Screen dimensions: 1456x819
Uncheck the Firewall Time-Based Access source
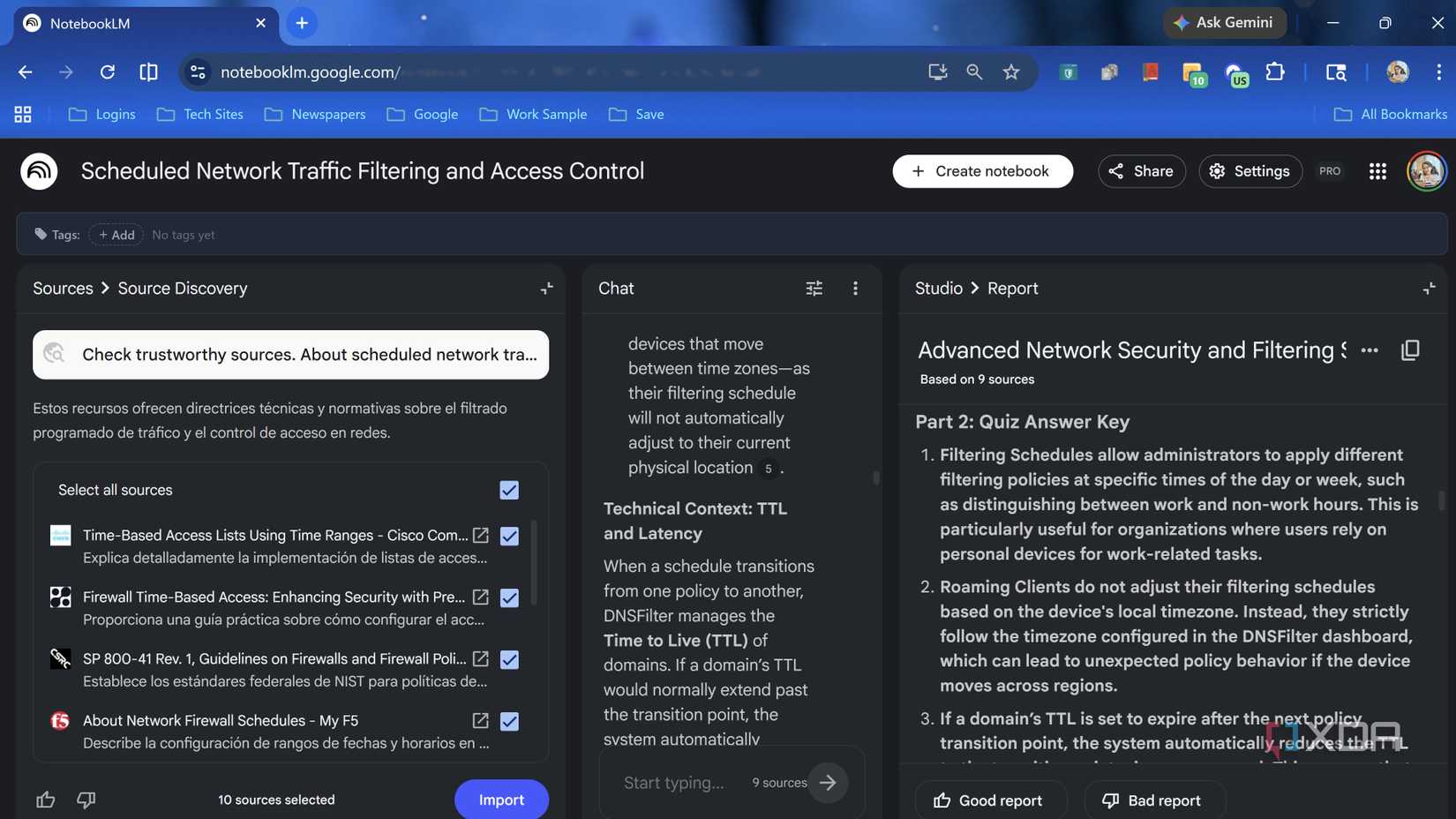pos(509,597)
